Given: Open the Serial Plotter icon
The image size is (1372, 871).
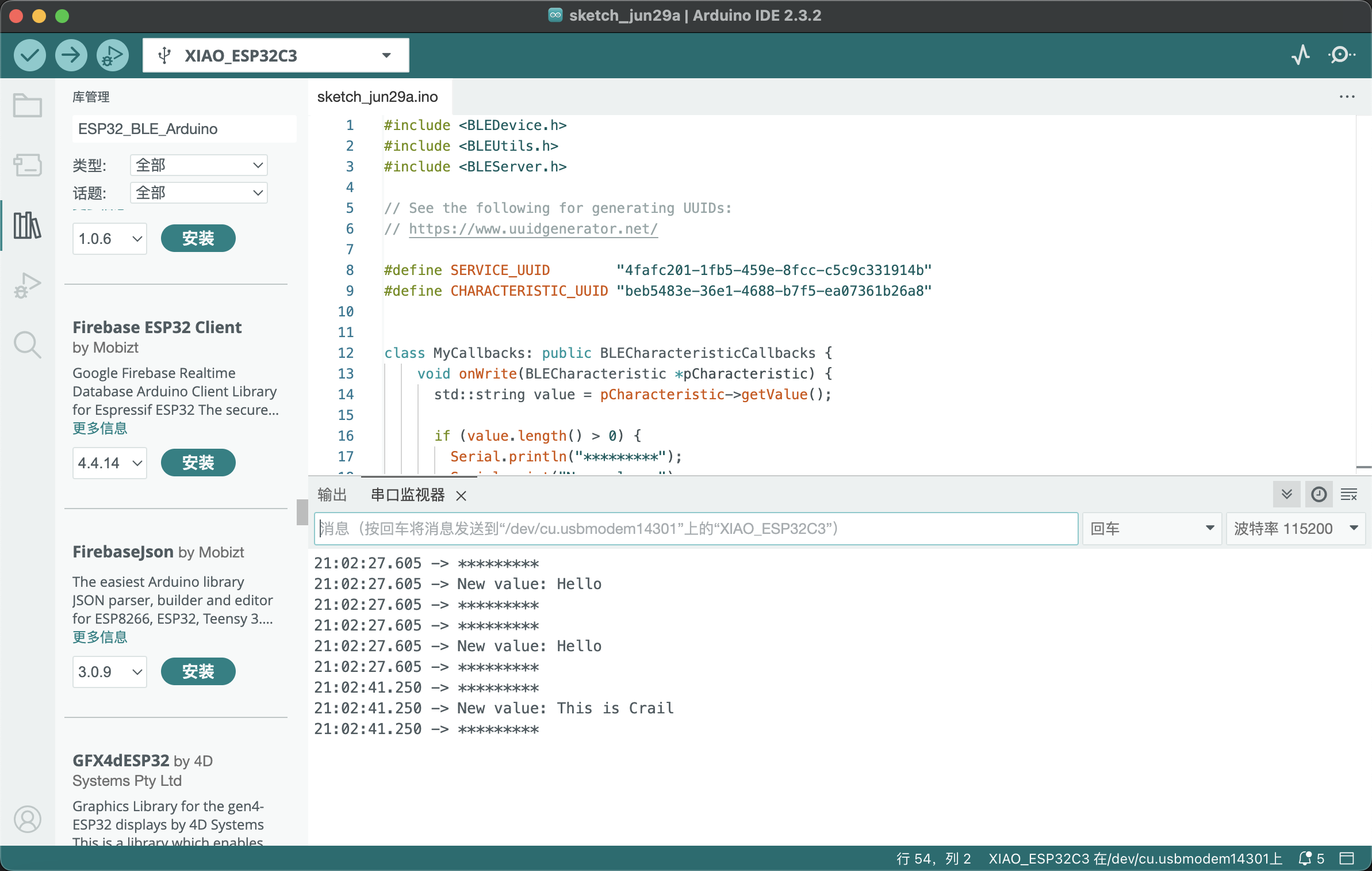Looking at the screenshot, I should [x=1301, y=55].
